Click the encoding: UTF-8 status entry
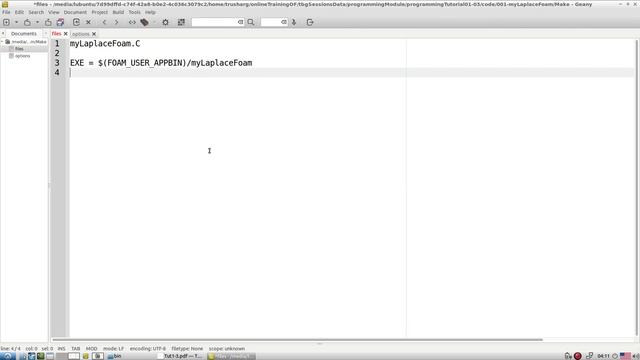The image size is (640, 360). pos(148,349)
